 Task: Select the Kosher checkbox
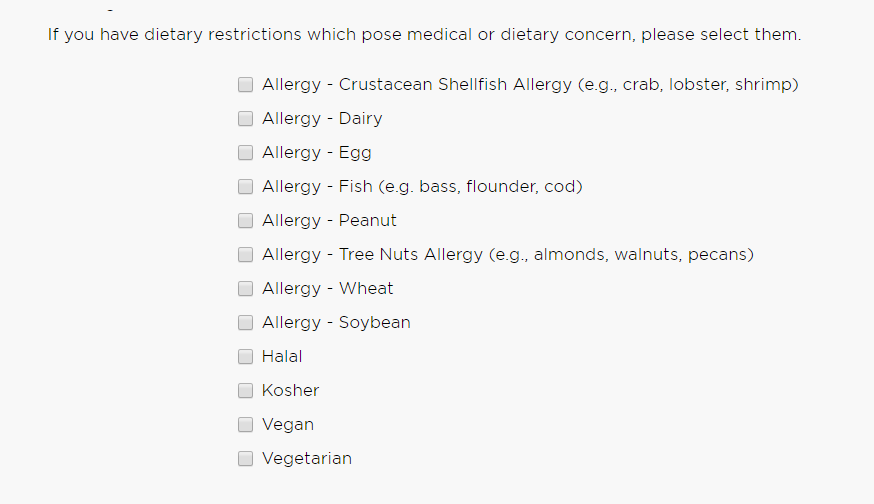(245, 391)
